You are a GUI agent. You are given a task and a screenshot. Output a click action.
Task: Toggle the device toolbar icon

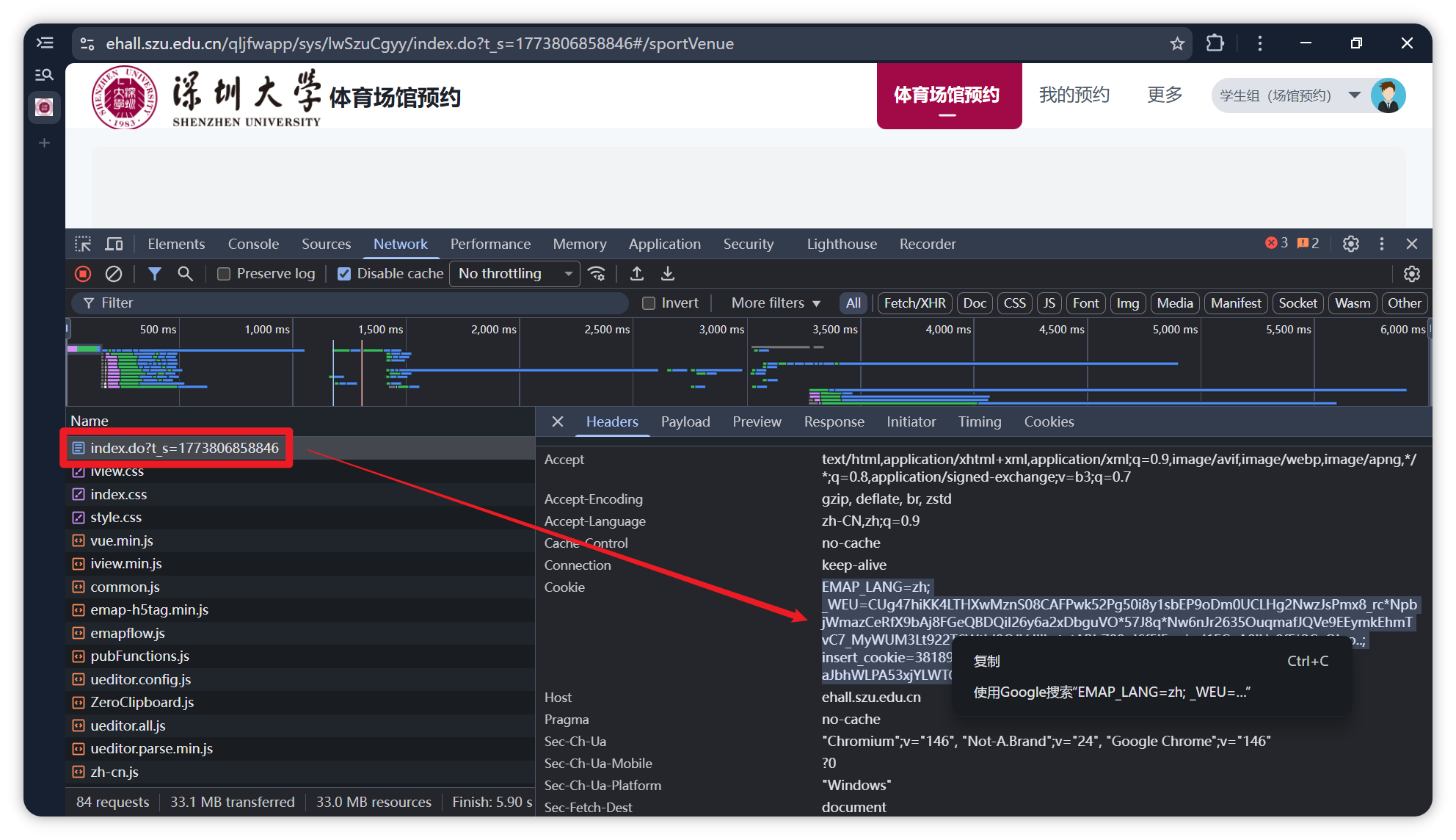coord(114,244)
